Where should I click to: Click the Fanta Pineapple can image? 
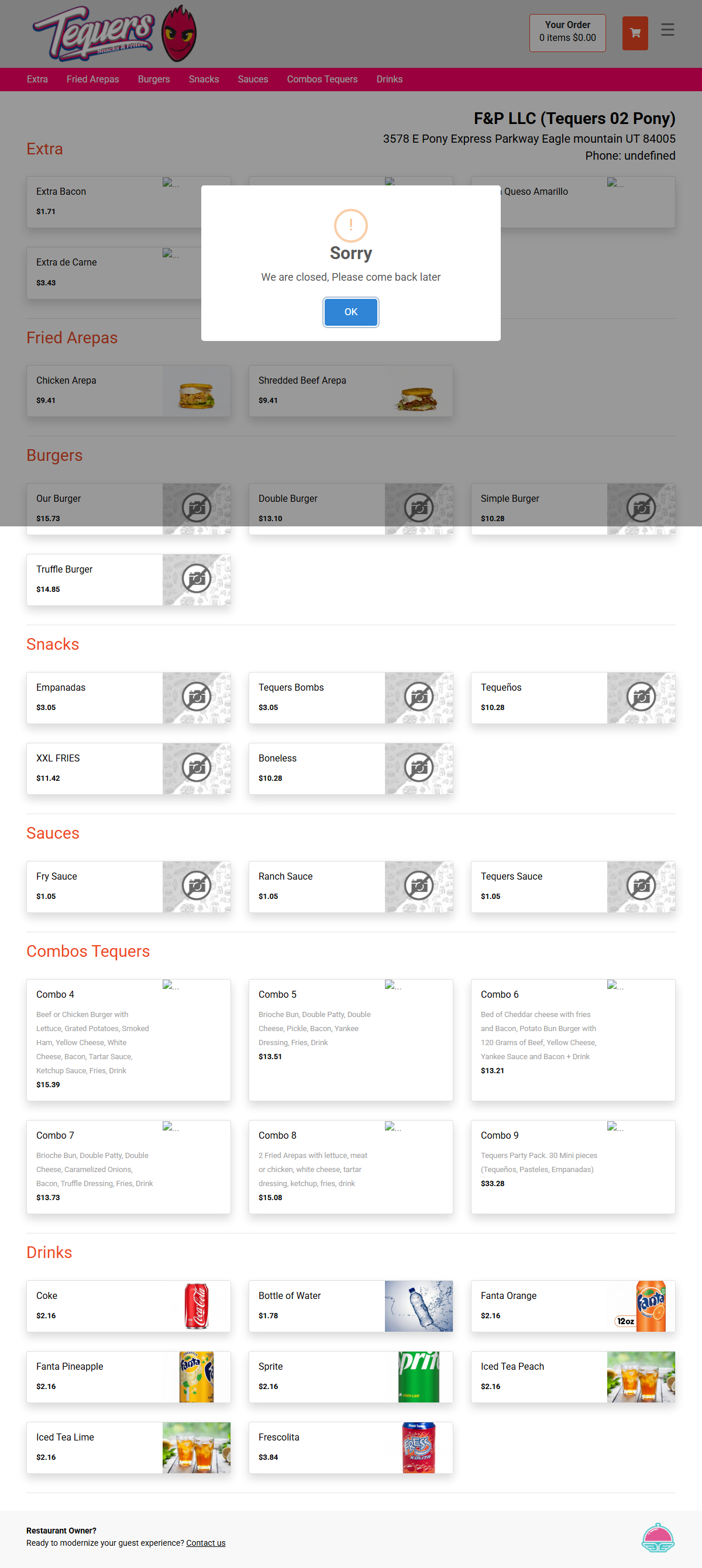tap(196, 1377)
